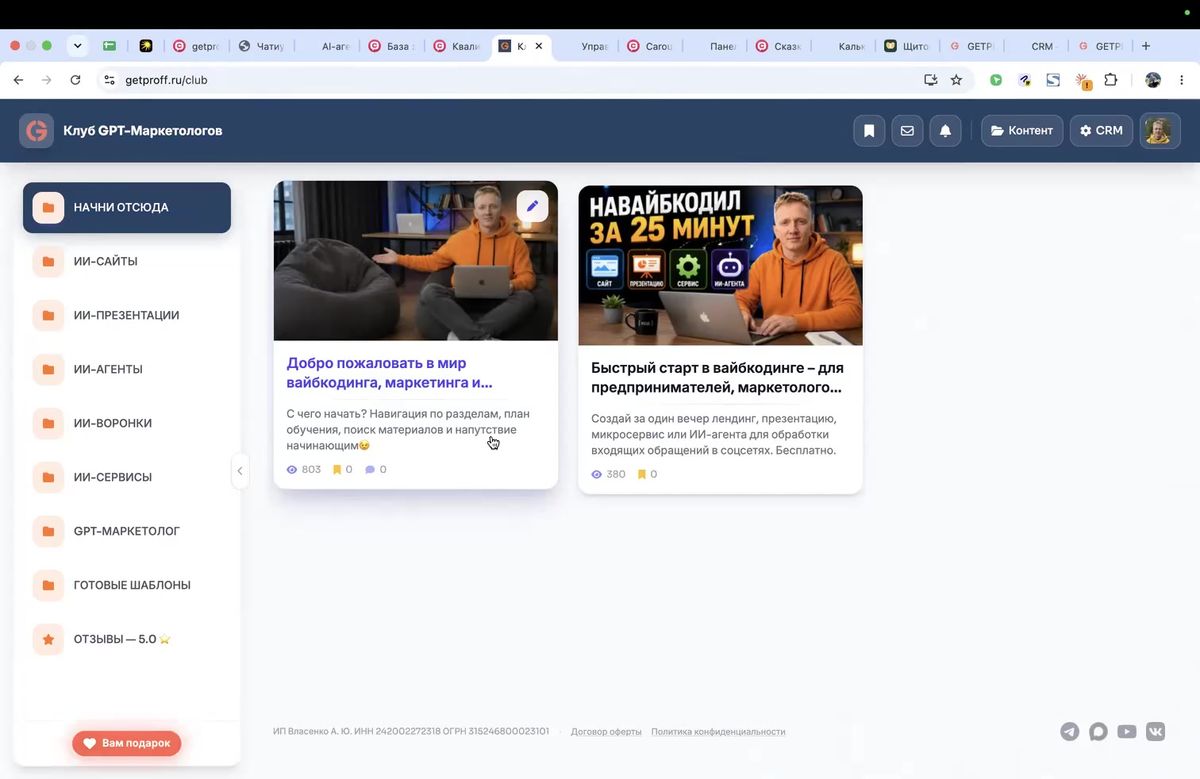
Task: Click the GetProff logo in the header
Action: click(37, 131)
